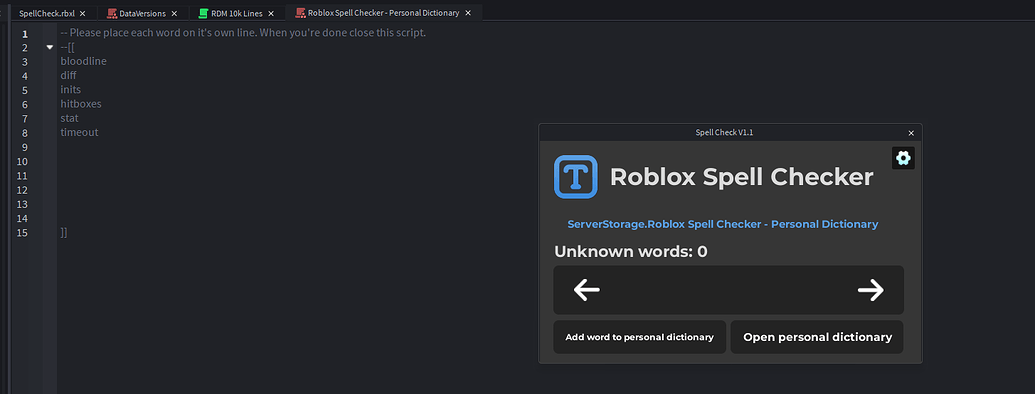The height and width of the screenshot is (394, 1035).
Task: Switch to the SpellCheck.rbxl tab
Action: point(46,13)
